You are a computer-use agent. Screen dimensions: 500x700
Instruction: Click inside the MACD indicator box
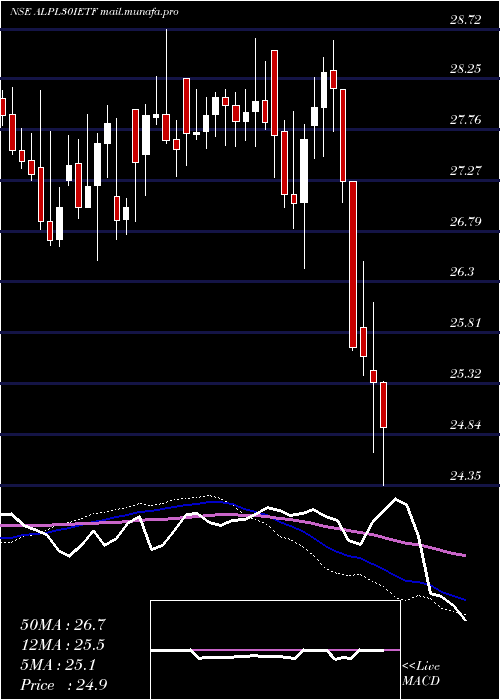[275, 650]
